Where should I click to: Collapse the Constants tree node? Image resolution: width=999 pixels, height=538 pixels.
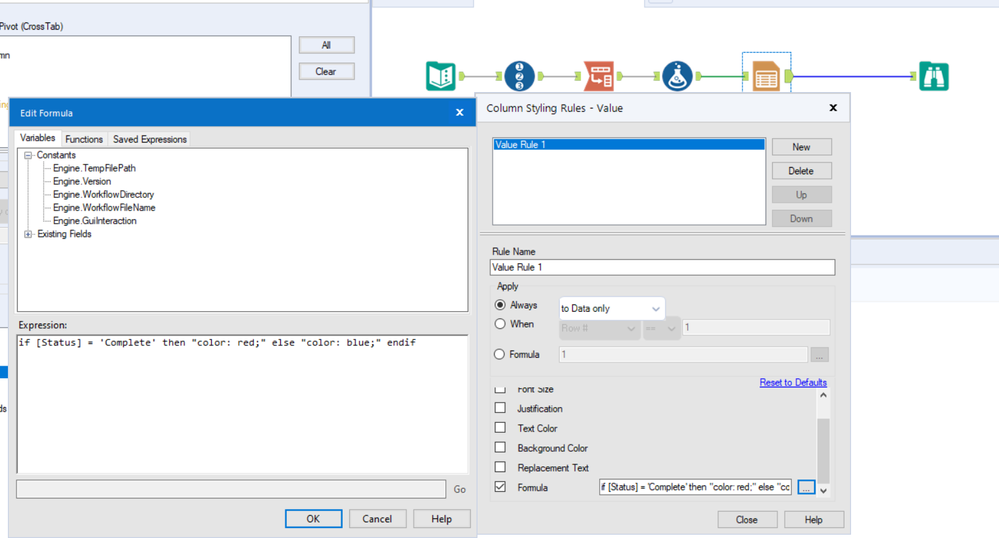(28, 155)
